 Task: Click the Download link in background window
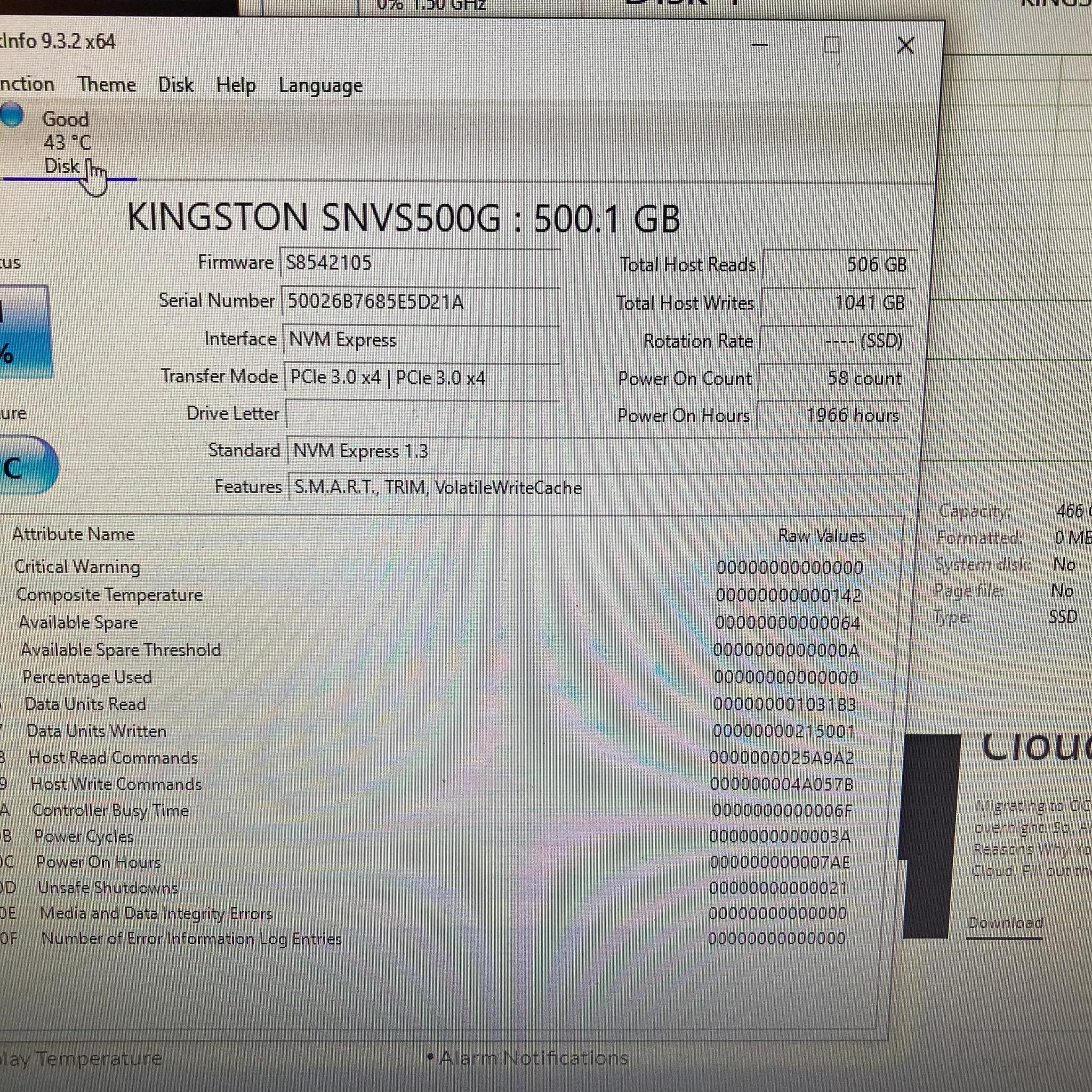pyautogui.click(x=1005, y=924)
